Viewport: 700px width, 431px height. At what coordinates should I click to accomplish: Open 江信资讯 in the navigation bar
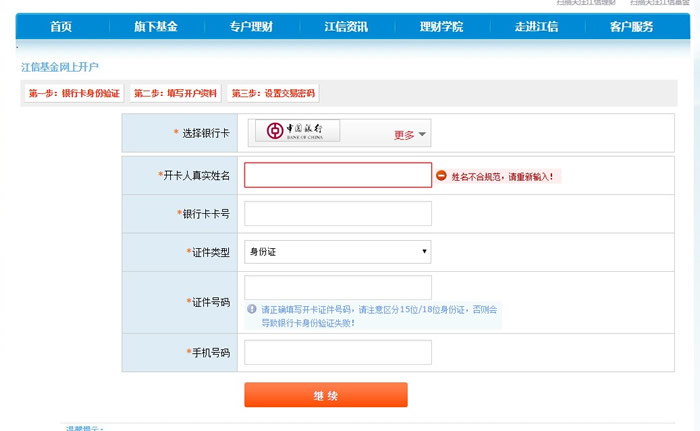(346, 27)
